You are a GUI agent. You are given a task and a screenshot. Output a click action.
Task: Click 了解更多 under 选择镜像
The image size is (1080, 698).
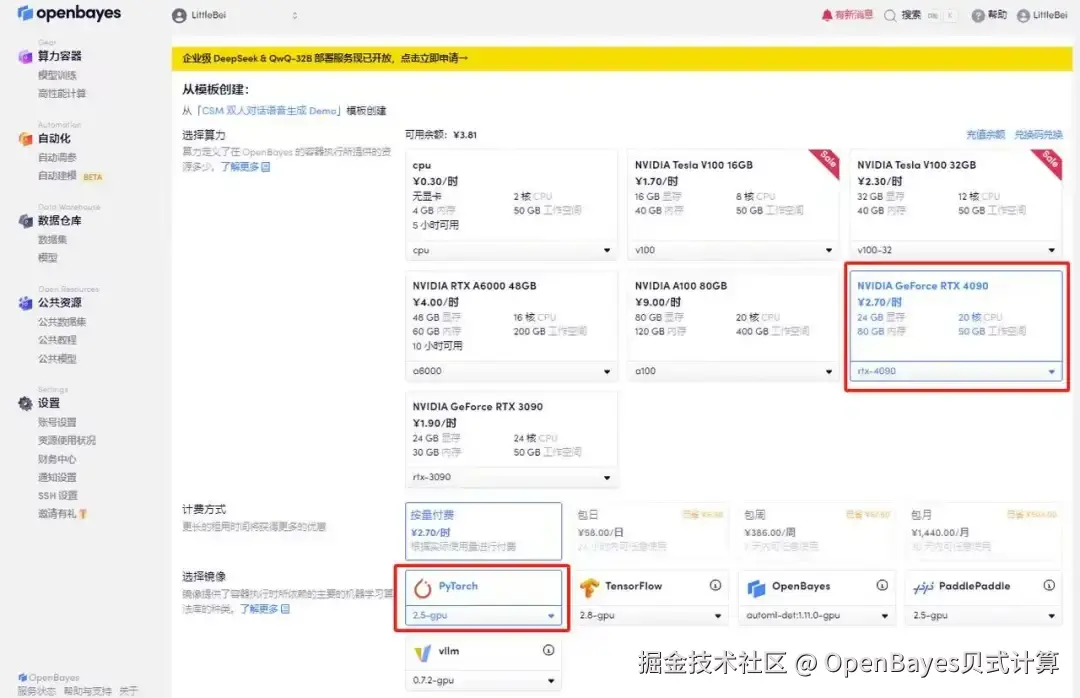coord(264,610)
